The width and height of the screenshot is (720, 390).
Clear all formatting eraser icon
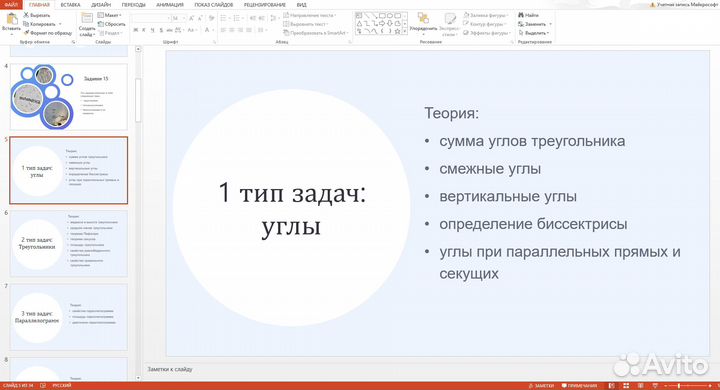[x=211, y=18]
